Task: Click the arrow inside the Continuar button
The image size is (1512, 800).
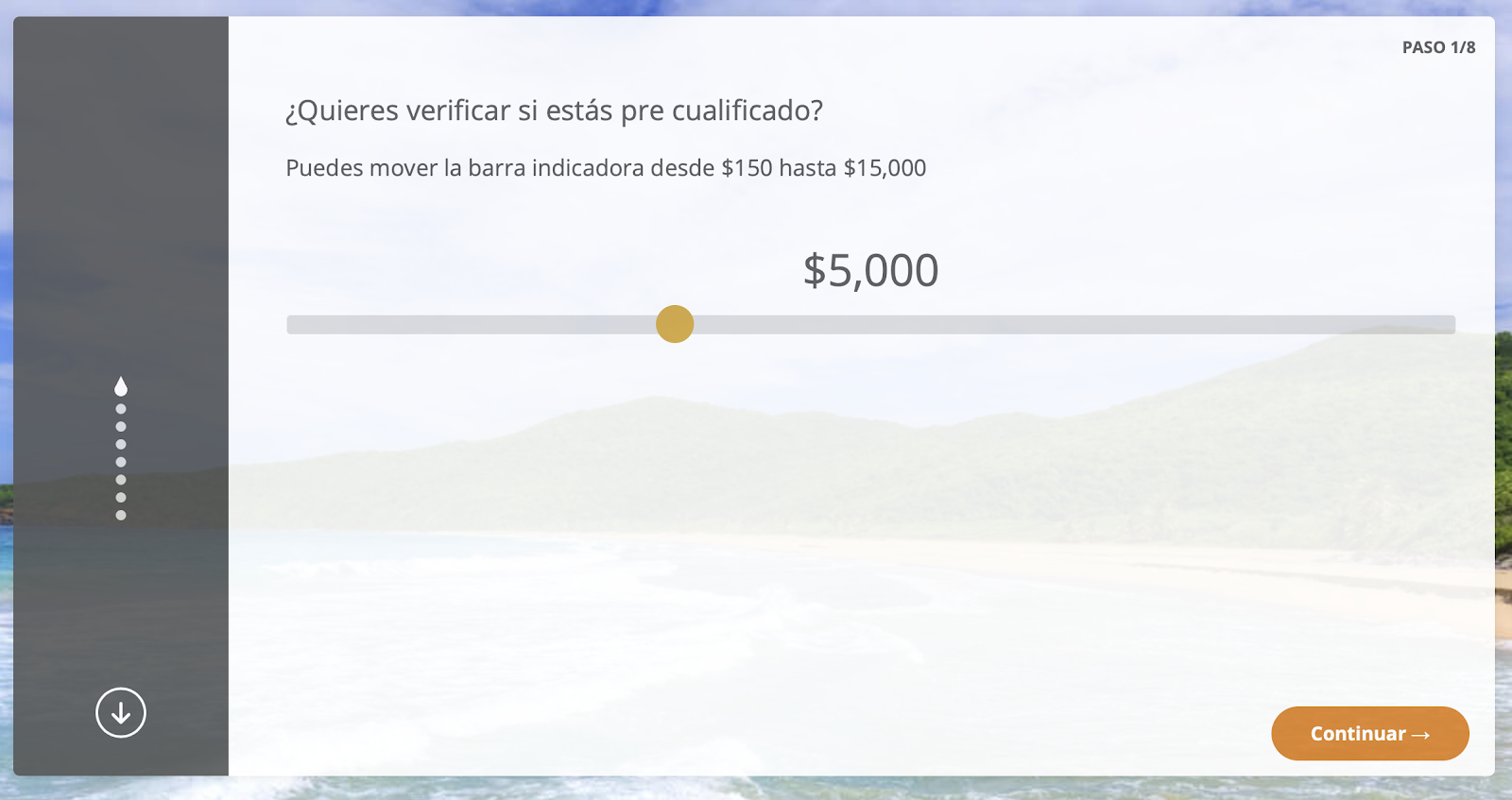Action: tap(1420, 735)
